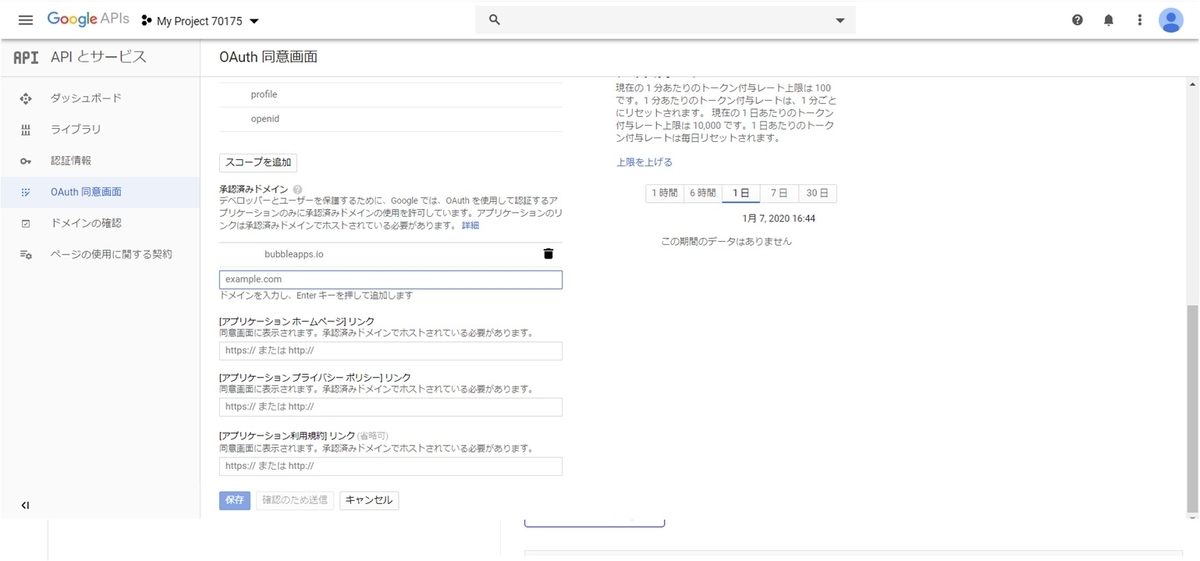Click the application homepage link field
Image resolution: width=1200 pixels, height=561 pixels.
pyautogui.click(x=391, y=351)
